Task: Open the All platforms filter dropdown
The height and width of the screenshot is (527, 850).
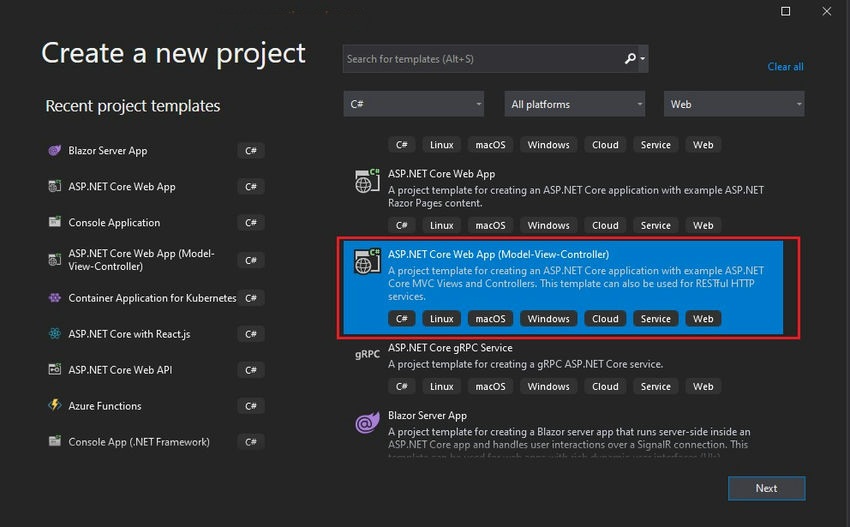Action: 575,104
